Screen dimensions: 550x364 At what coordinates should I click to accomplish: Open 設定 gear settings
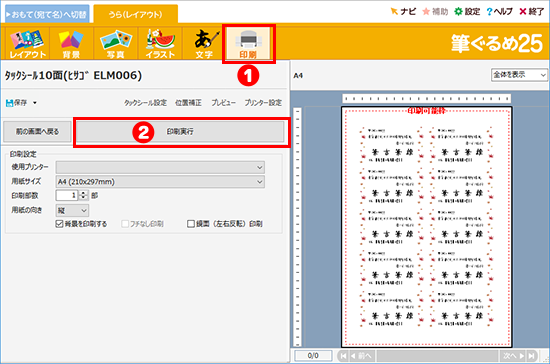pos(467,12)
